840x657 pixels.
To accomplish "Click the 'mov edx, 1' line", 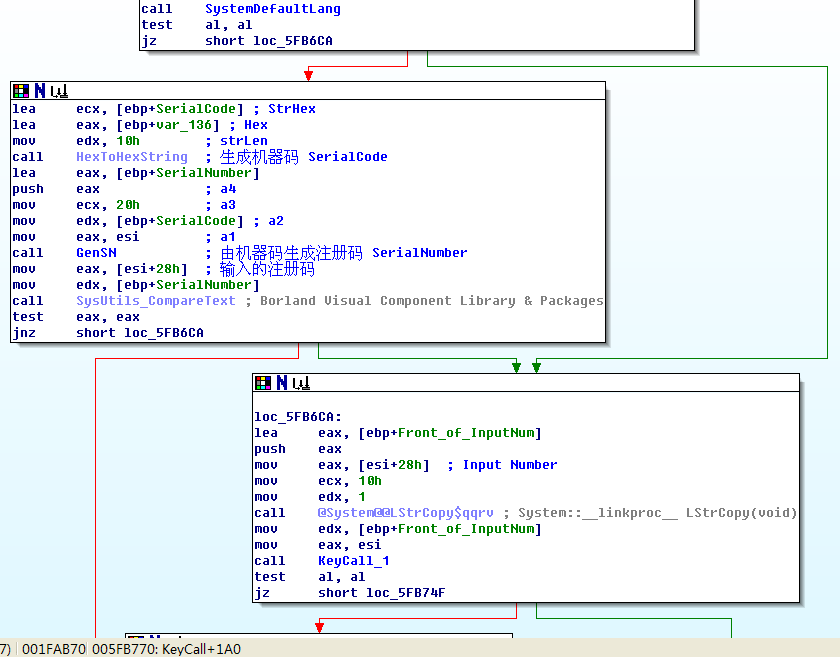I will [x=310, y=497].
